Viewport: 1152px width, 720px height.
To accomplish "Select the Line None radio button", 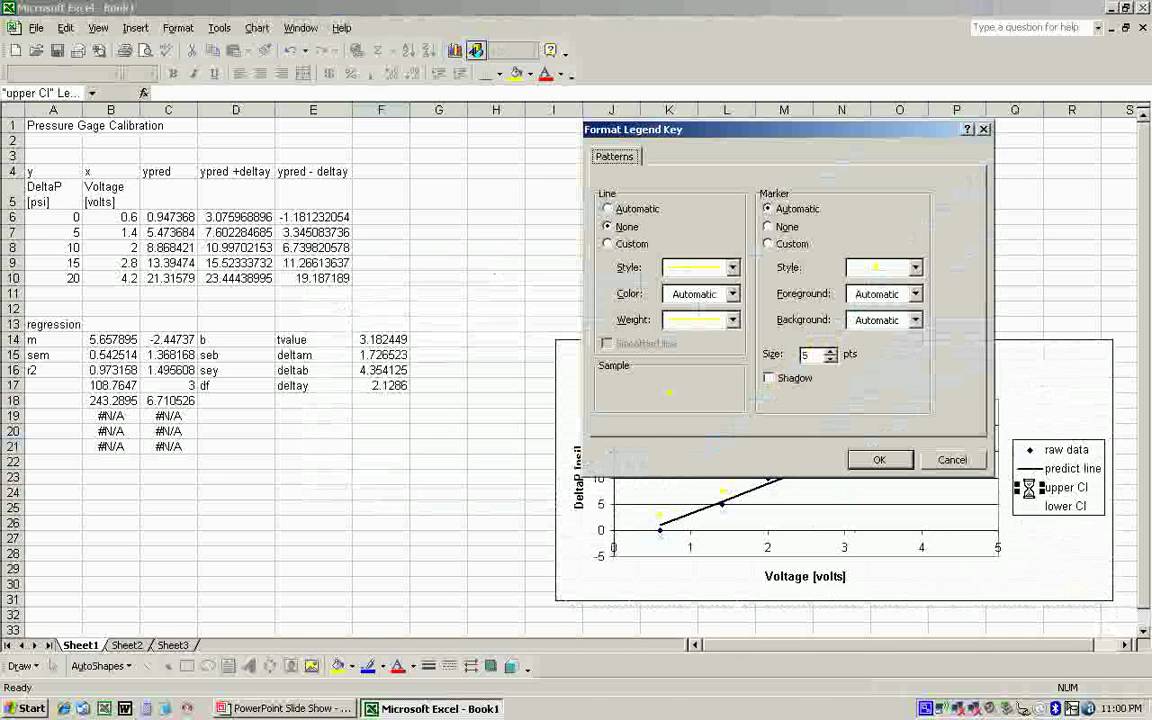I will point(607,226).
